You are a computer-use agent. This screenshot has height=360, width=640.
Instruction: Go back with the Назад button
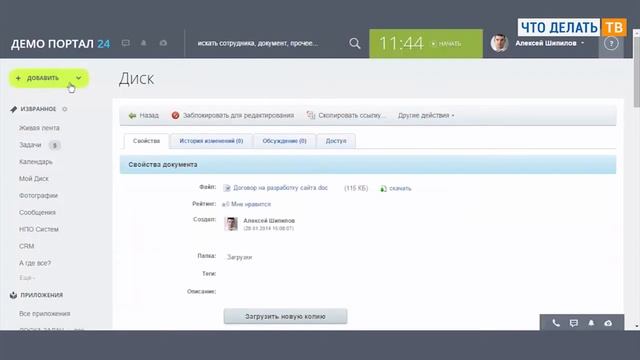[x=143, y=116]
